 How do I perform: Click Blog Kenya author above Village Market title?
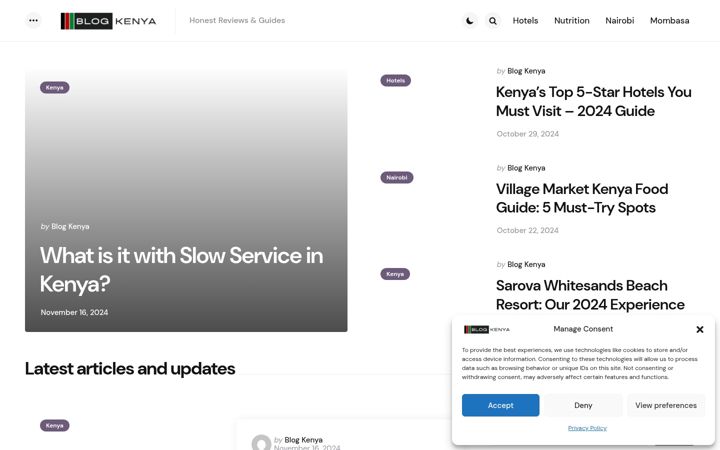(x=526, y=168)
